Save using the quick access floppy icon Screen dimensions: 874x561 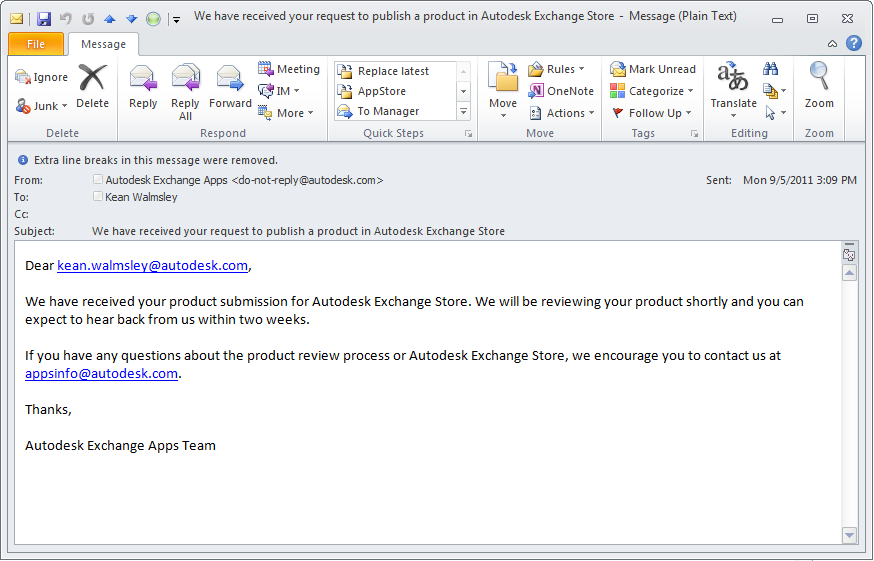43,18
